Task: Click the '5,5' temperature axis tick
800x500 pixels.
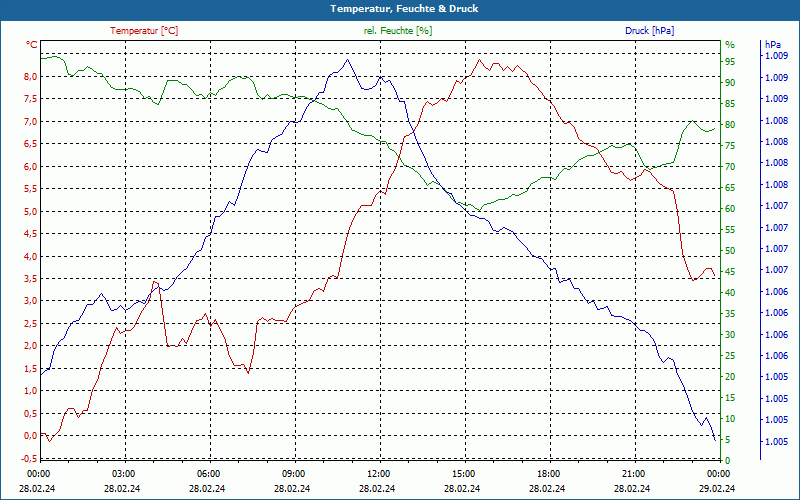Action: 31,189
